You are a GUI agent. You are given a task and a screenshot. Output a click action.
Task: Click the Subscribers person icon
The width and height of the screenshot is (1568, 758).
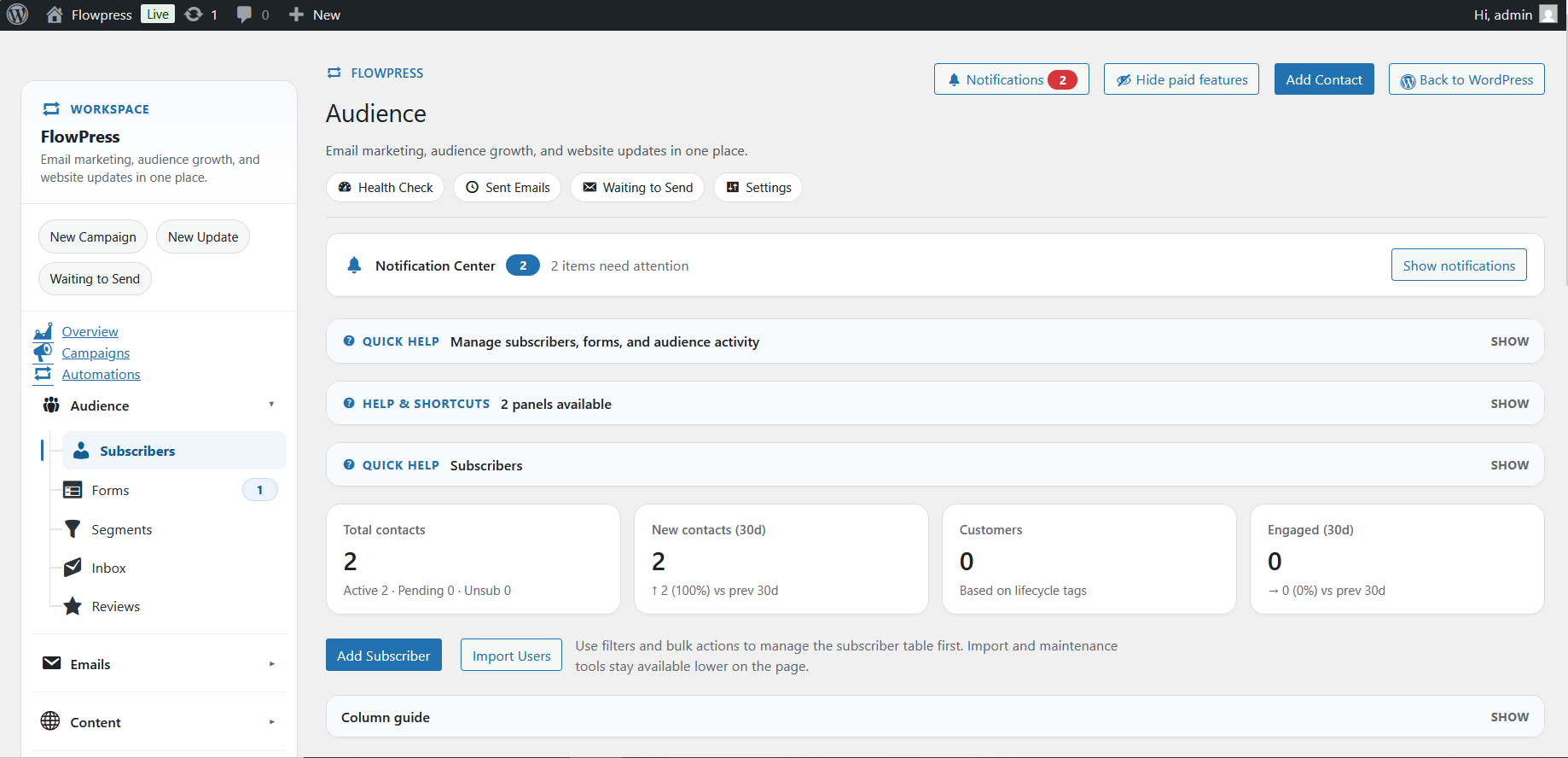click(81, 450)
